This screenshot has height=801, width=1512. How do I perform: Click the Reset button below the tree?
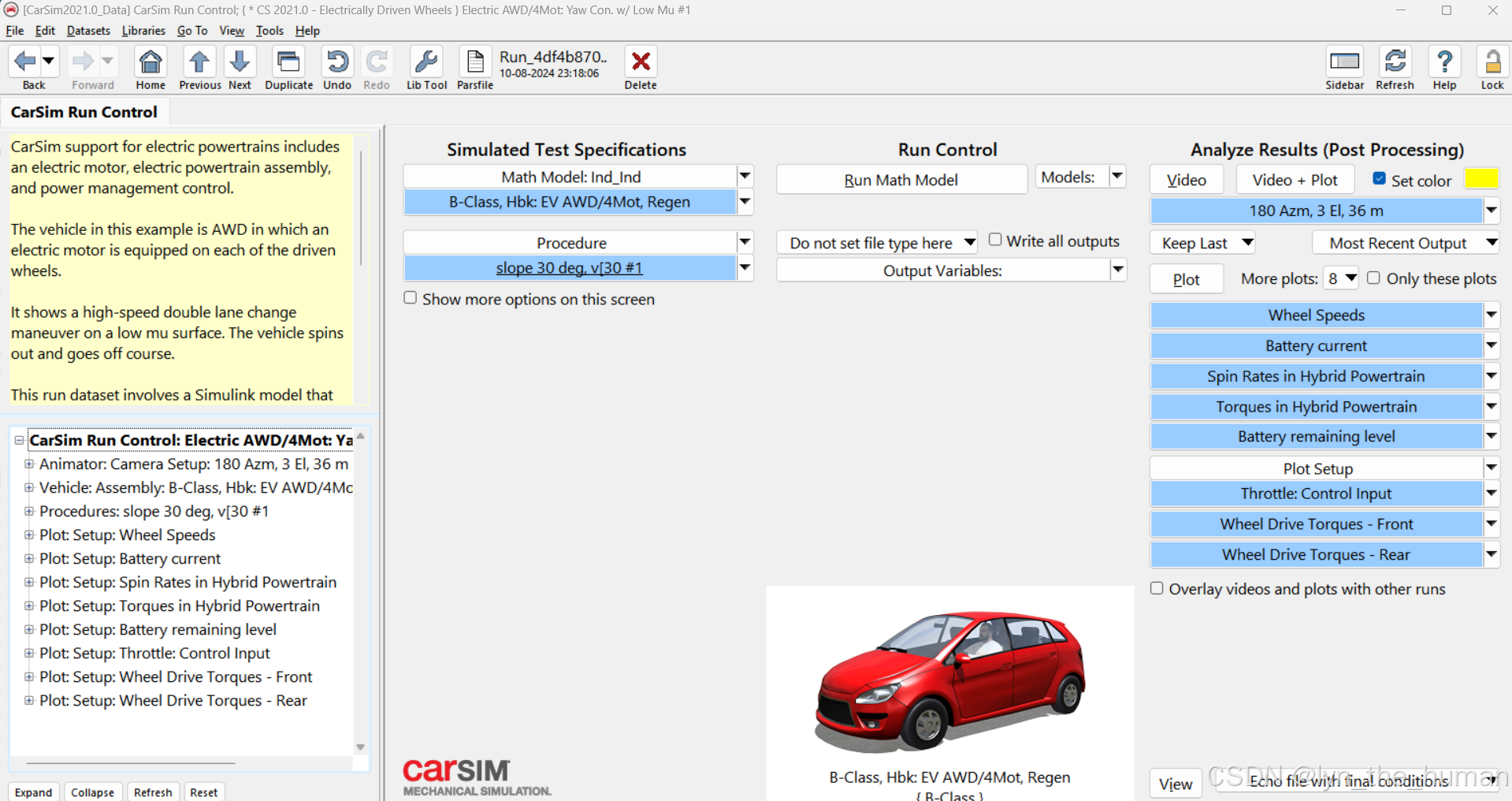click(203, 792)
